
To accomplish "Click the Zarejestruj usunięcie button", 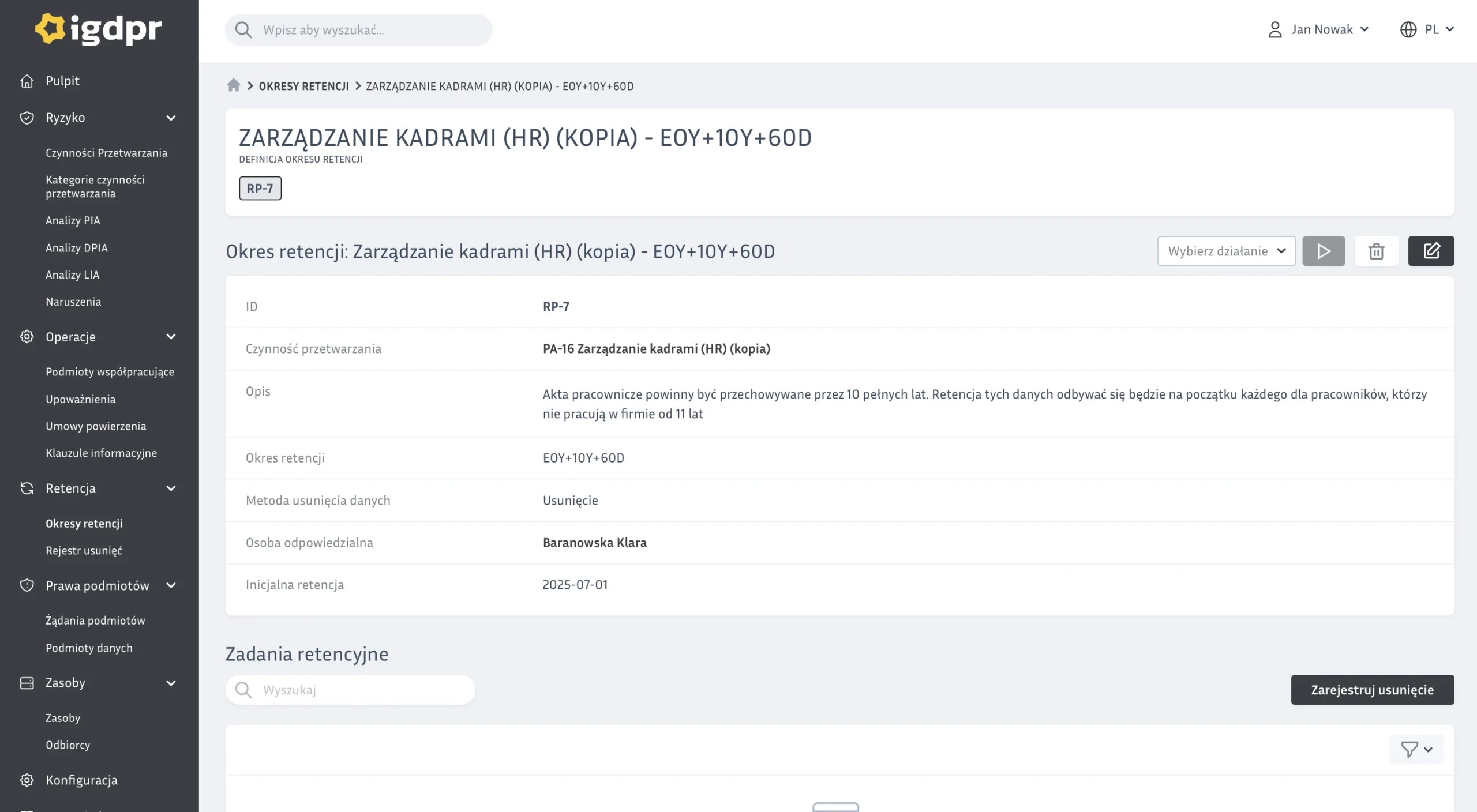I will pyautogui.click(x=1372, y=690).
